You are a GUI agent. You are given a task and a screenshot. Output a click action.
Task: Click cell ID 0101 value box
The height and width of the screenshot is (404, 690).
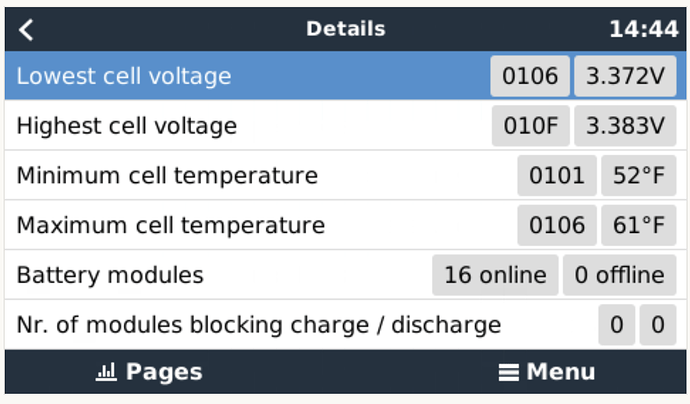point(557,176)
